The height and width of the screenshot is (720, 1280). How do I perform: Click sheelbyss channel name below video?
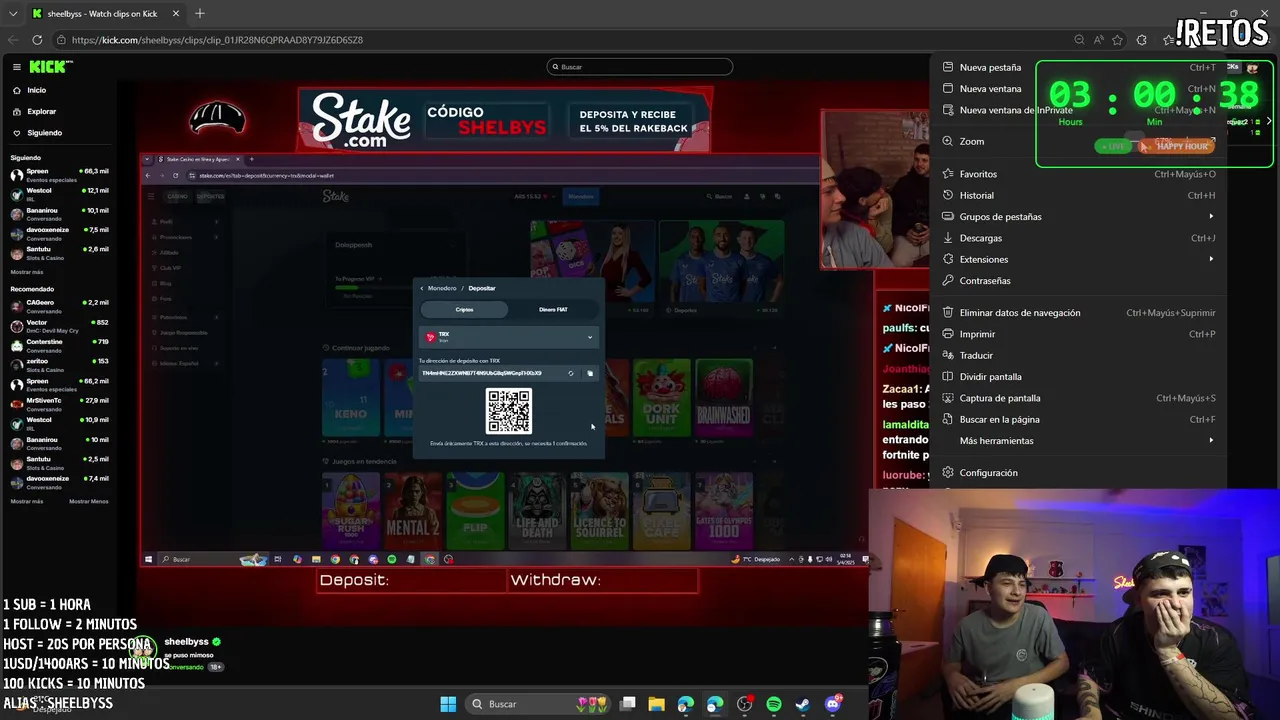point(186,642)
